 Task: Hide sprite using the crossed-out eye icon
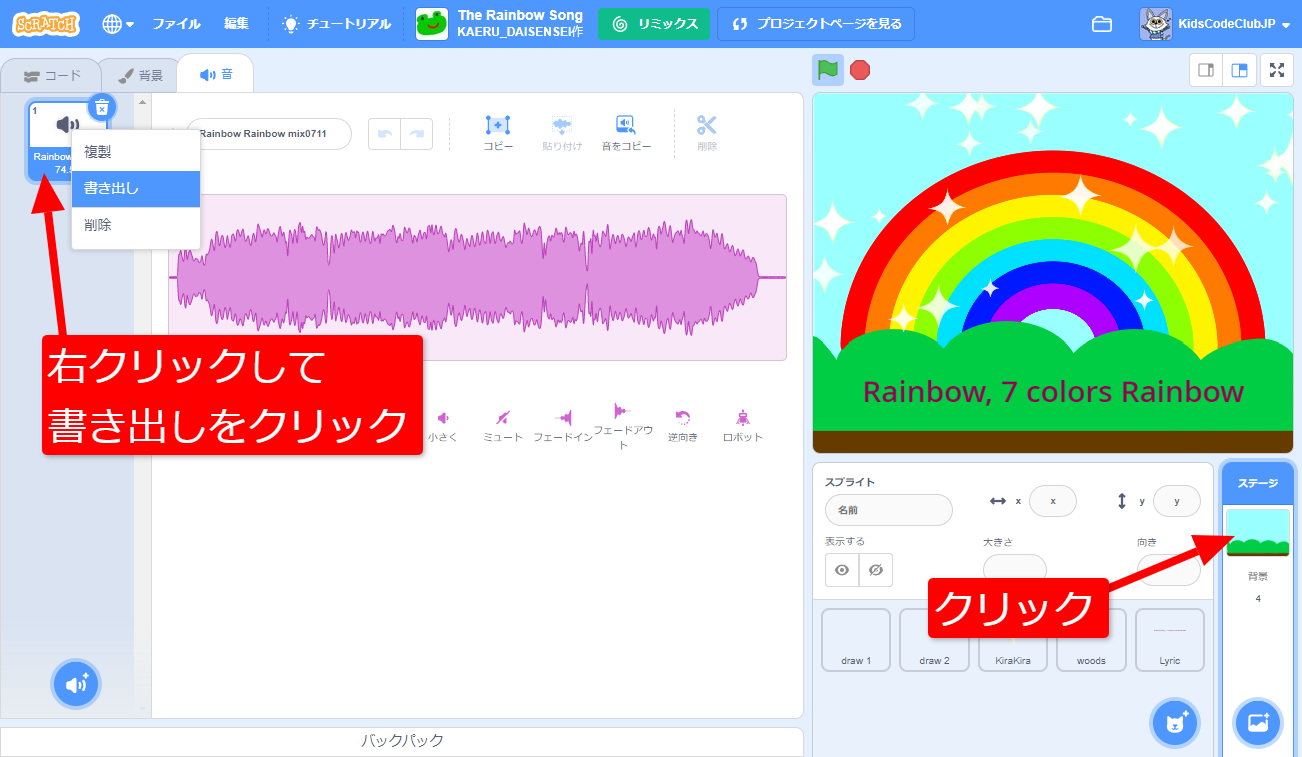tap(876, 570)
